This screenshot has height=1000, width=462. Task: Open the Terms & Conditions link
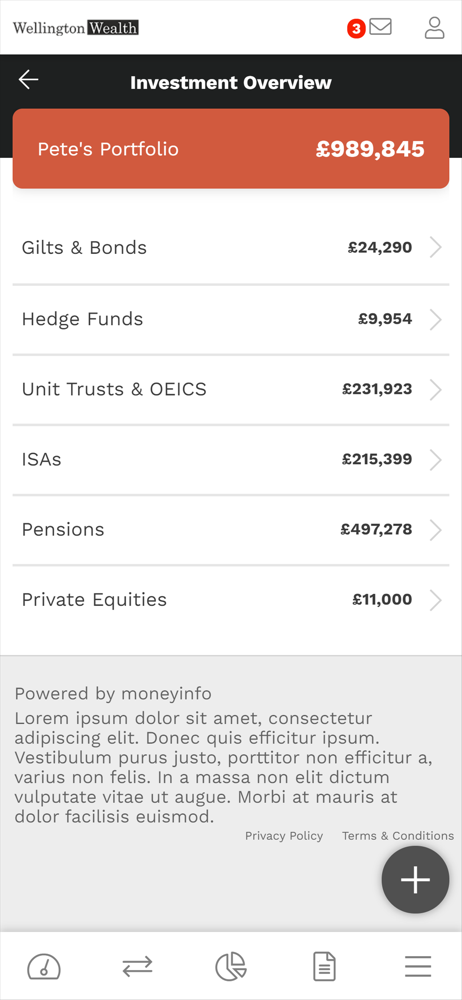pos(398,835)
